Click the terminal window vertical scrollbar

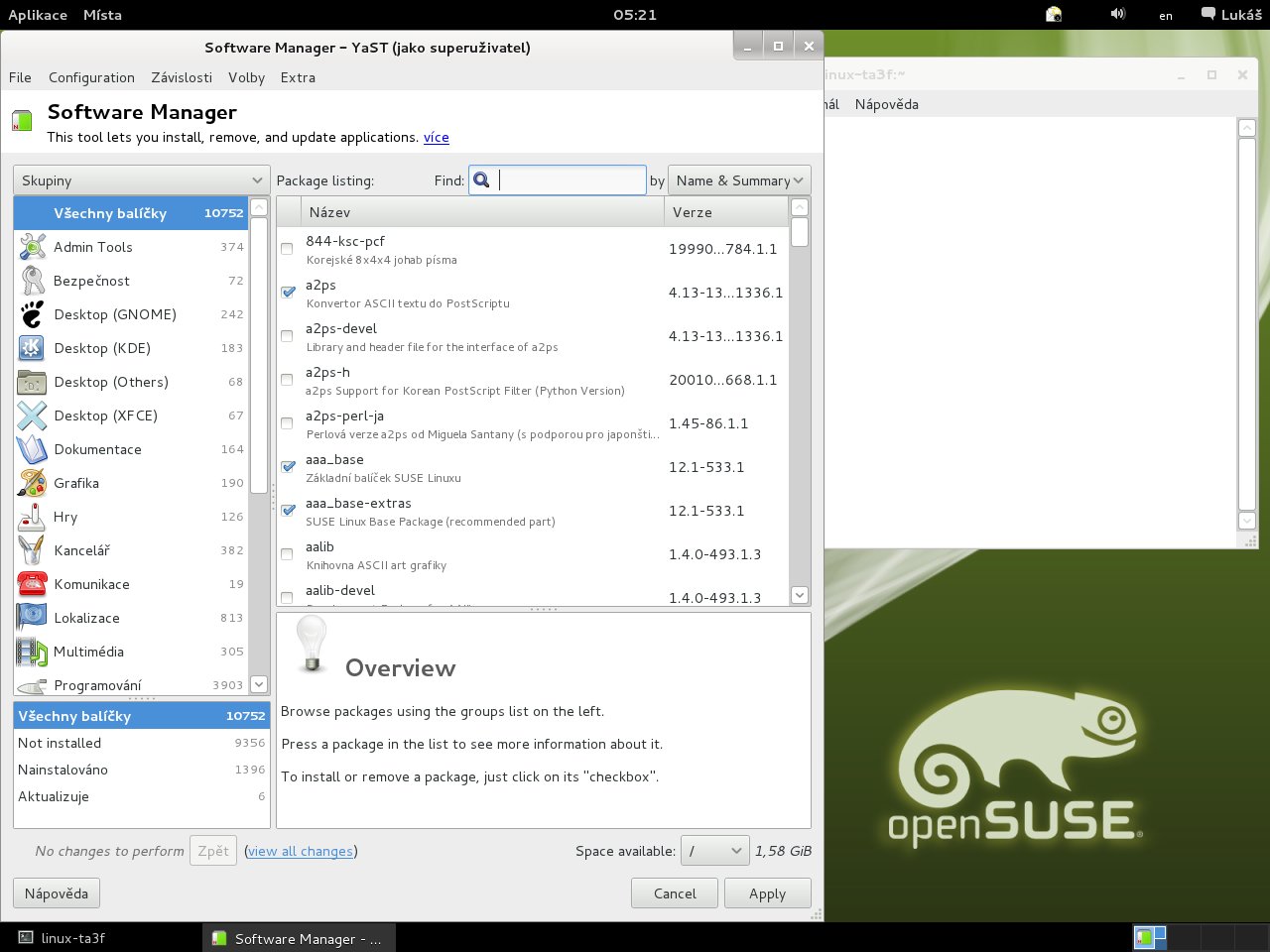[x=1247, y=323]
